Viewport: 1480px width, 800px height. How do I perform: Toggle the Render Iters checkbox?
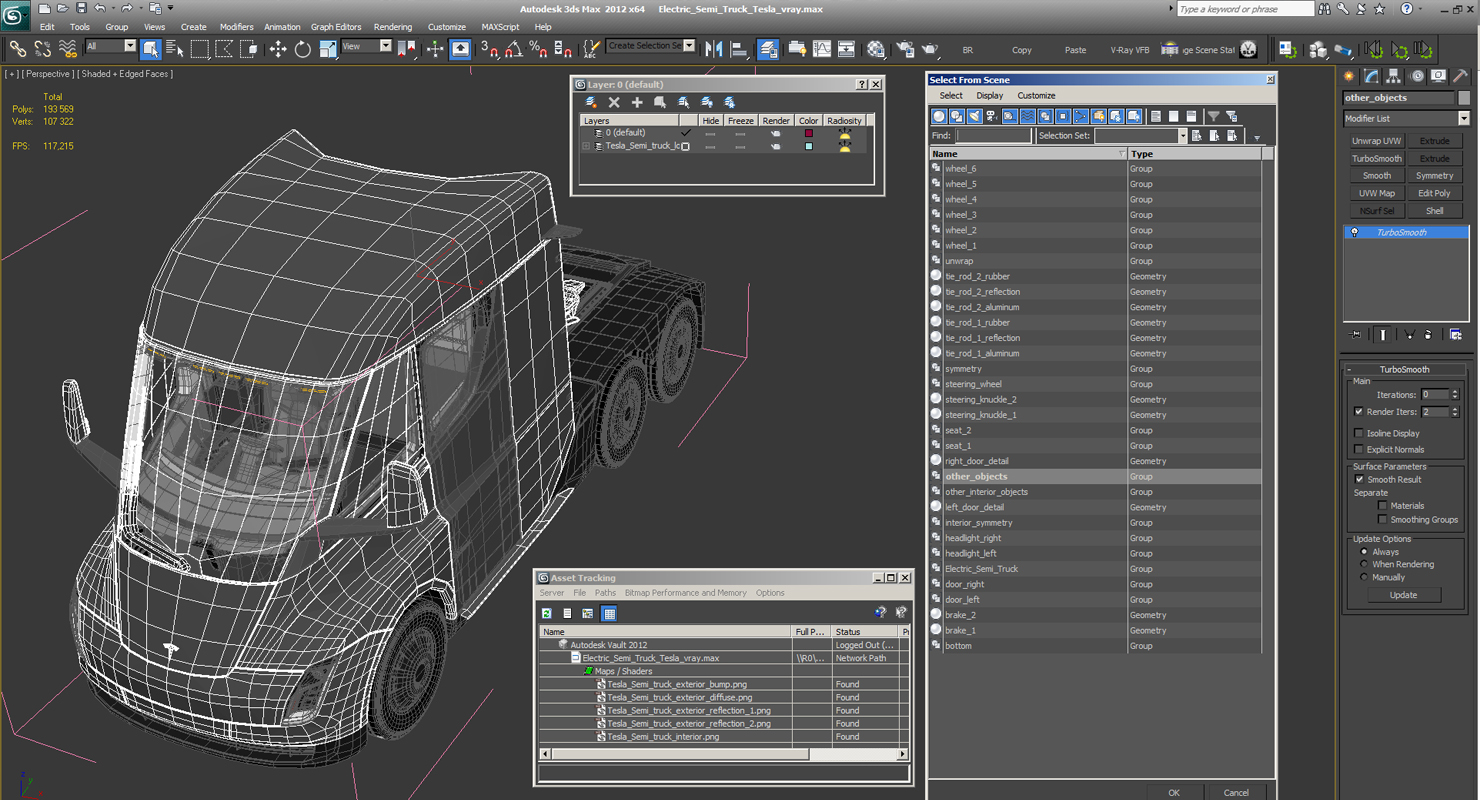1358,412
